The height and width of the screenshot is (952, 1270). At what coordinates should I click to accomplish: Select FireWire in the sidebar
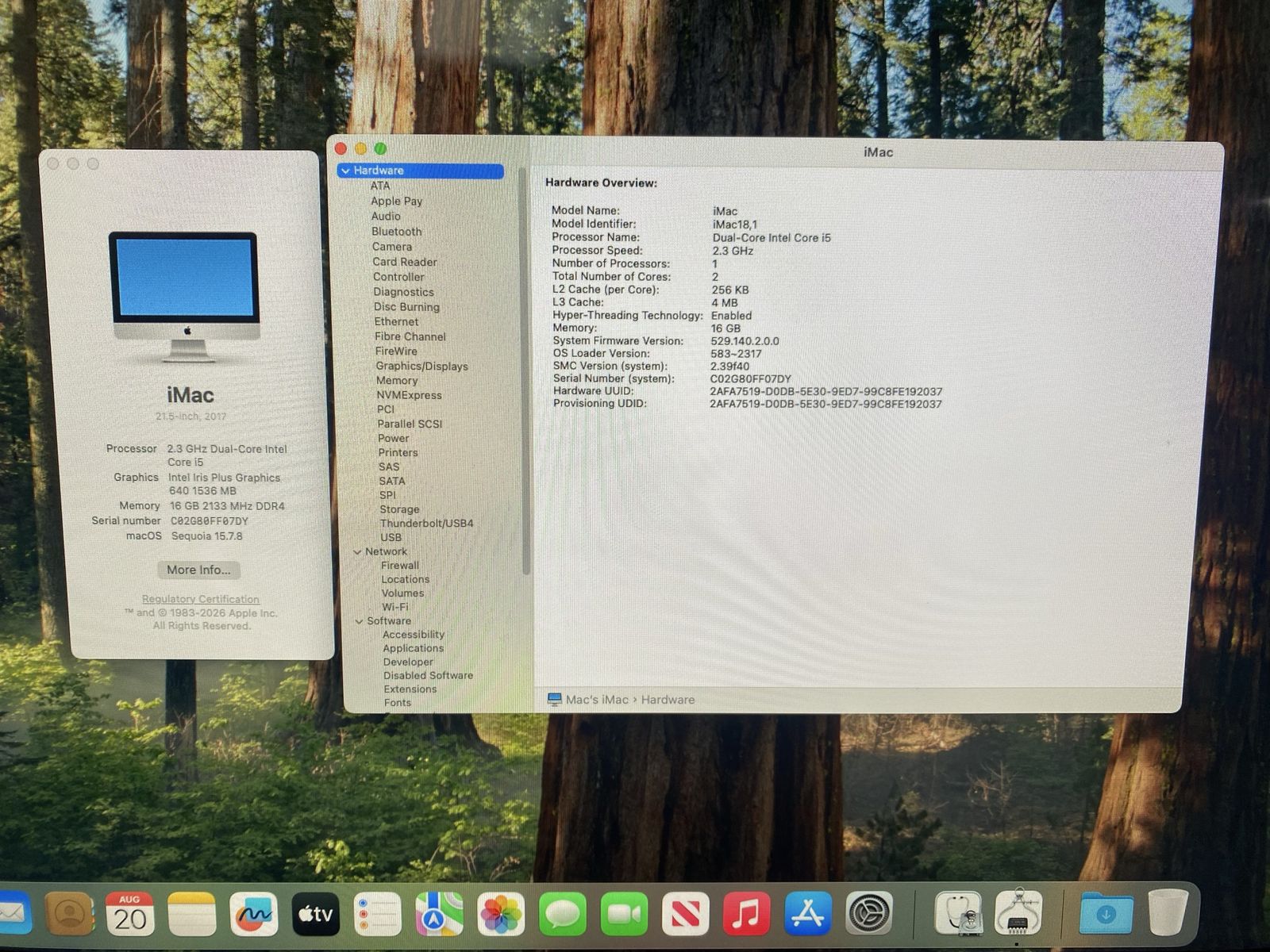[396, 351]
